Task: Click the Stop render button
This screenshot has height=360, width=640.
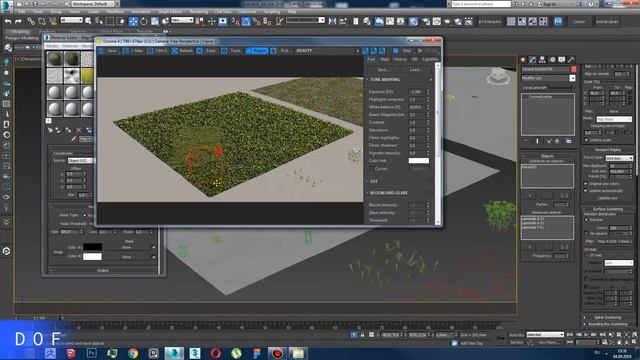Action: [x=403, y=51]
